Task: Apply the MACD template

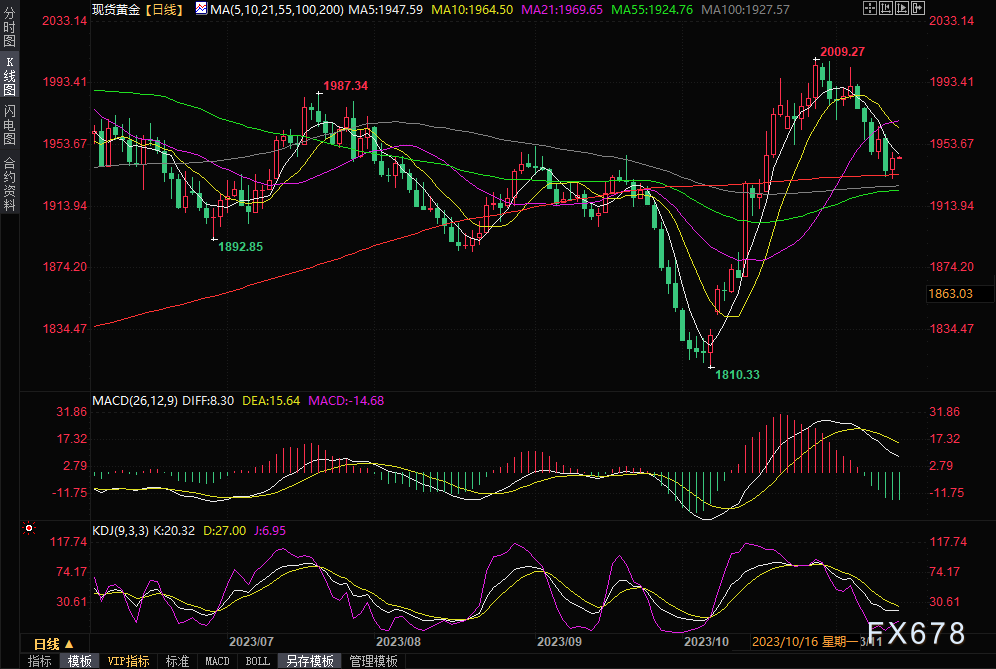Action: (x=217, y=661)
